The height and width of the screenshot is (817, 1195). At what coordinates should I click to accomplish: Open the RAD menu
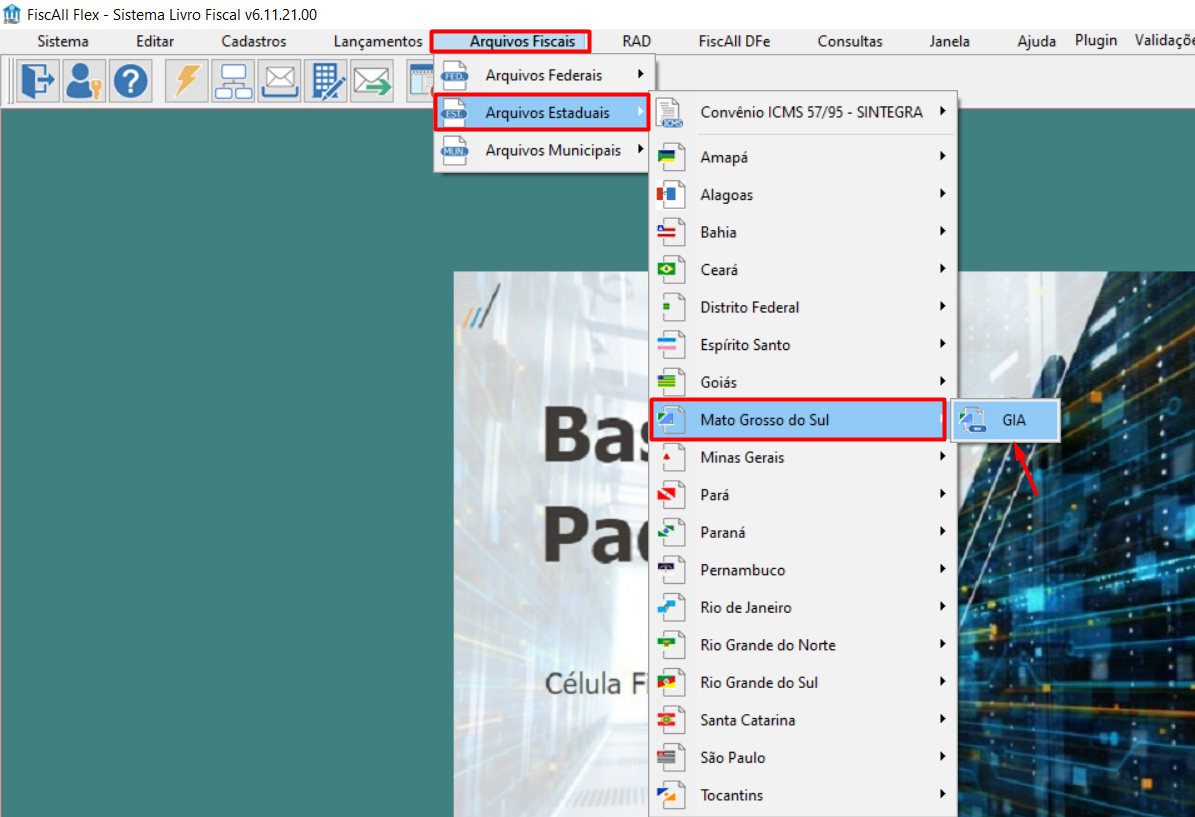tap(636, 41)
